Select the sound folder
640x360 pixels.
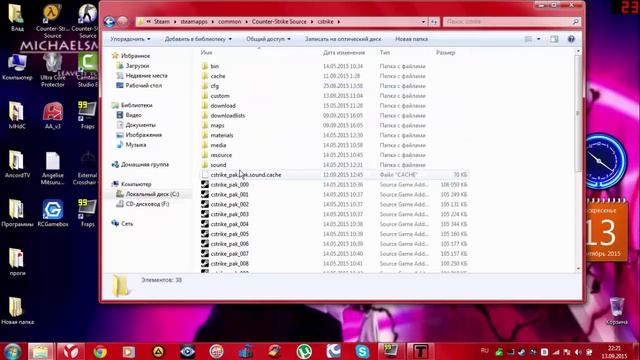point(218,165)
